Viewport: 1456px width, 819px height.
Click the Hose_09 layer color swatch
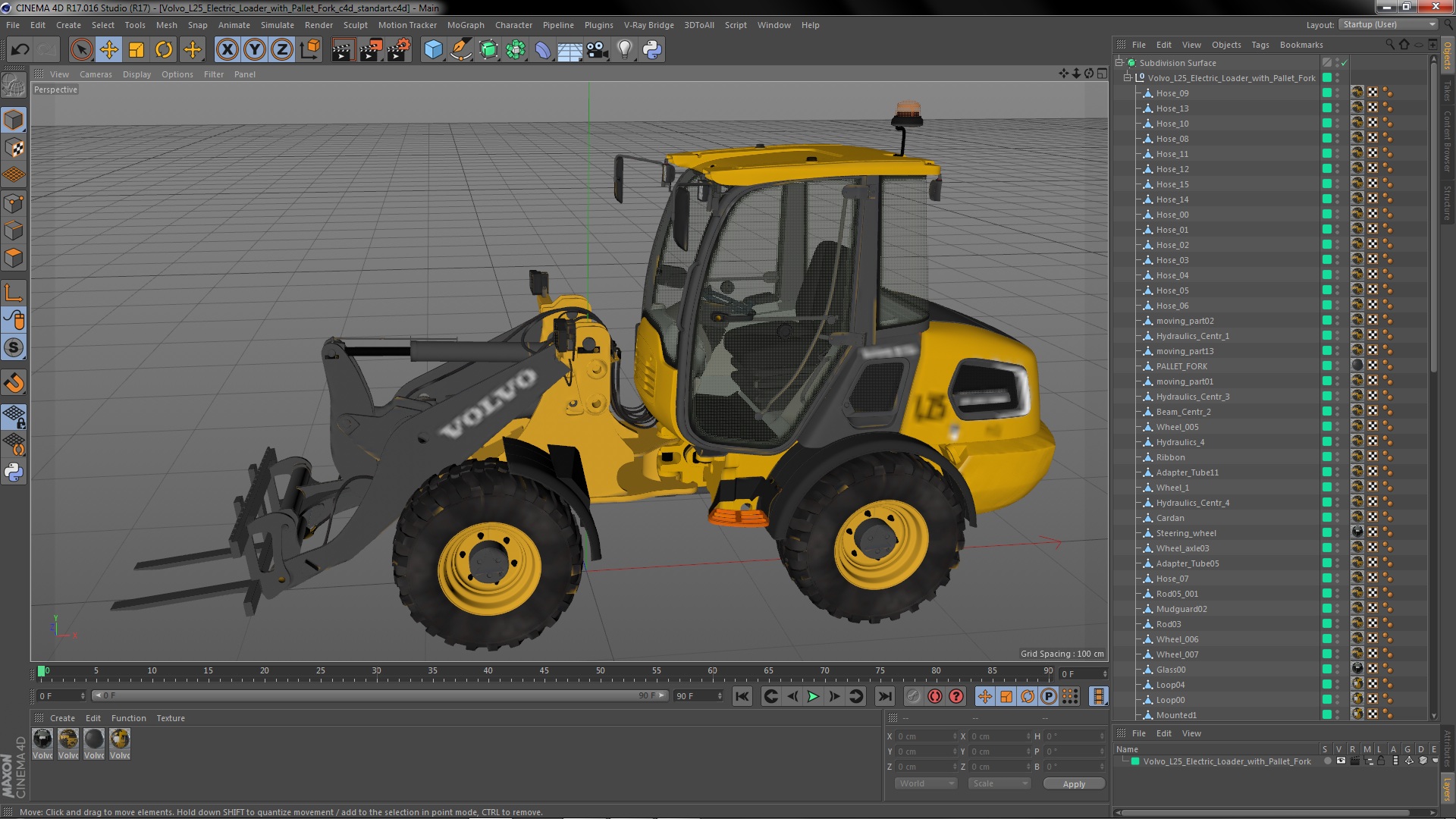[x=1327, y=93]
